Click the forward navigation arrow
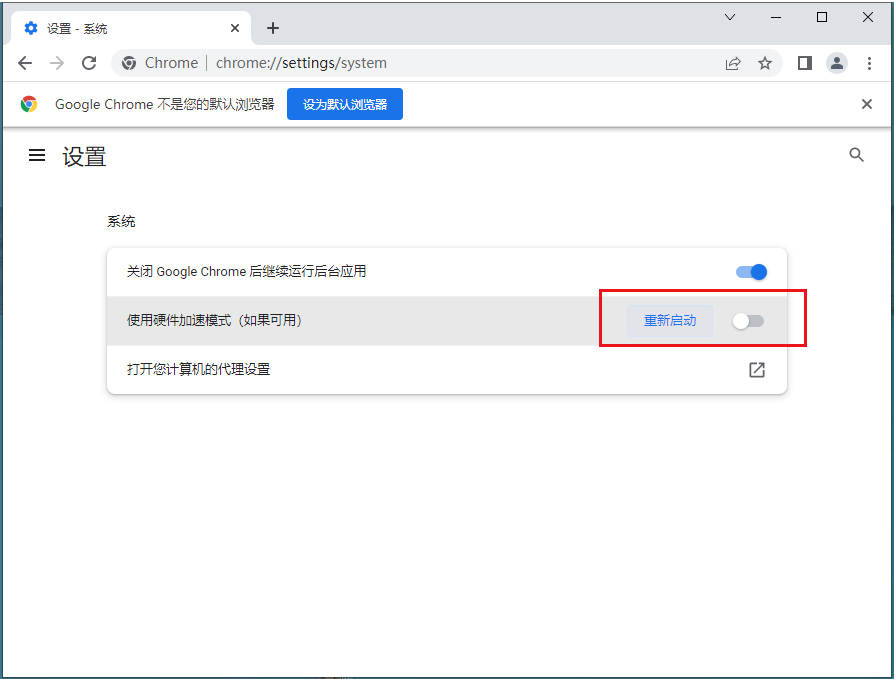Screen dimensions: 894x679 pos(57,63)
